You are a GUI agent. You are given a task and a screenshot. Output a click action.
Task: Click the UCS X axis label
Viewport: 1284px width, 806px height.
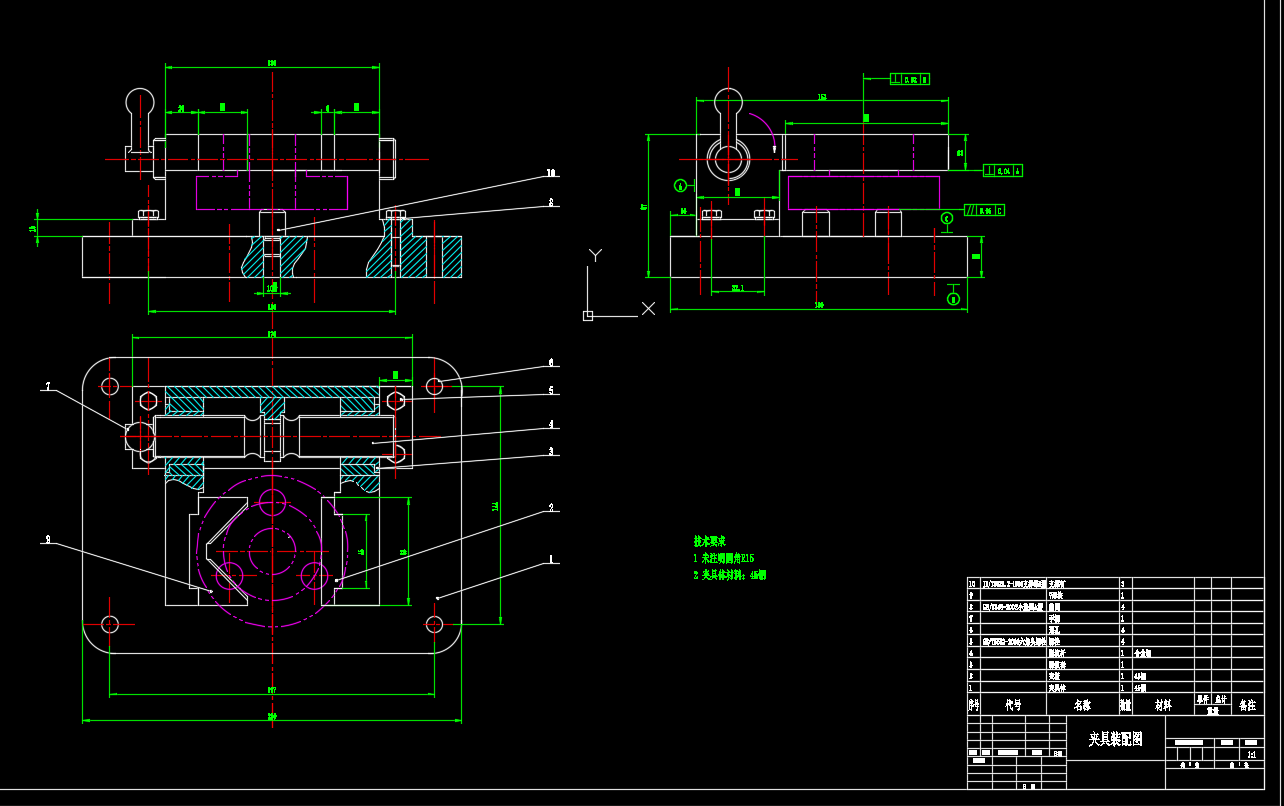click(648, 309)
